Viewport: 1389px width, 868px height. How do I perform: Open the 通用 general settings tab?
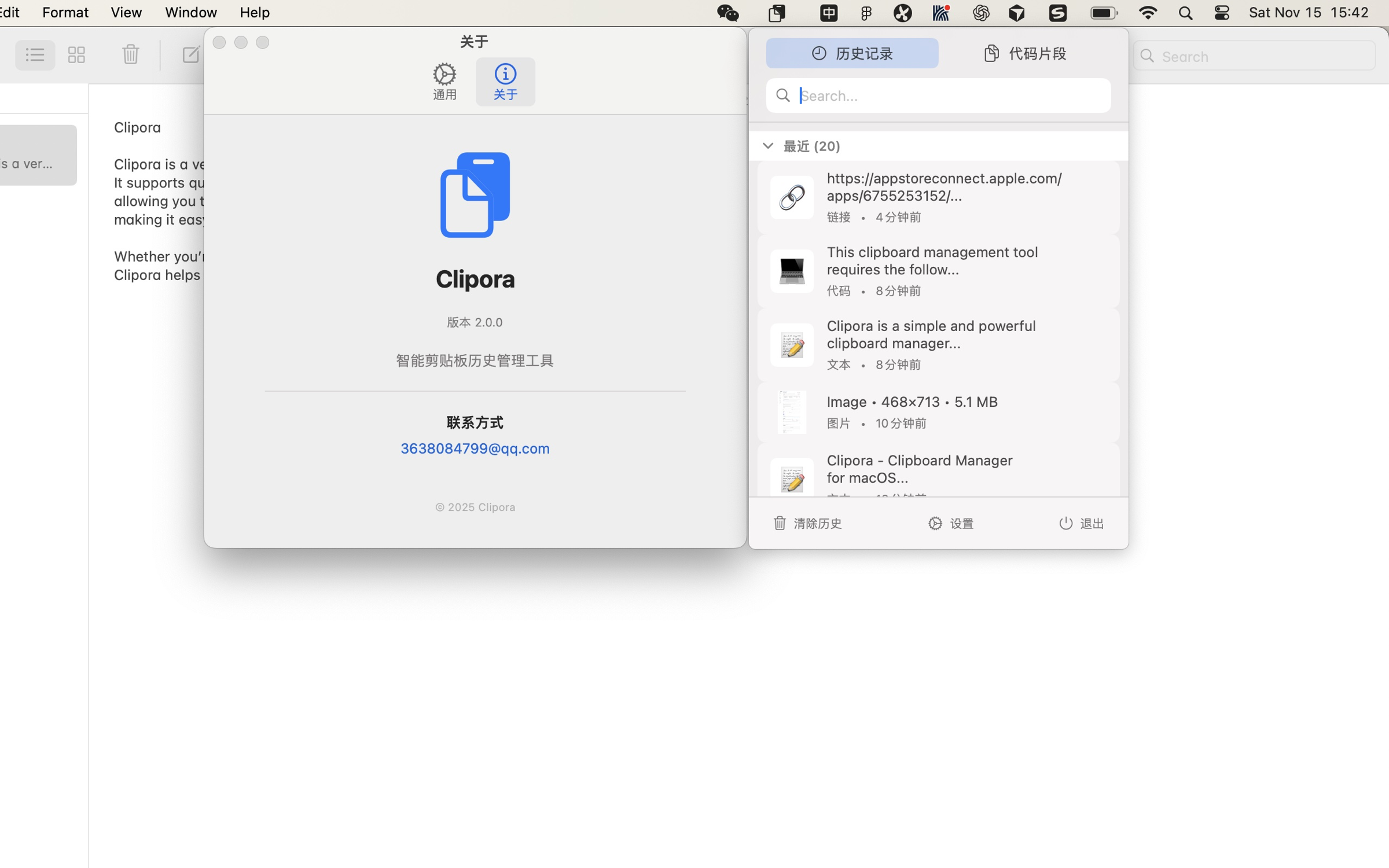(444, 81)
